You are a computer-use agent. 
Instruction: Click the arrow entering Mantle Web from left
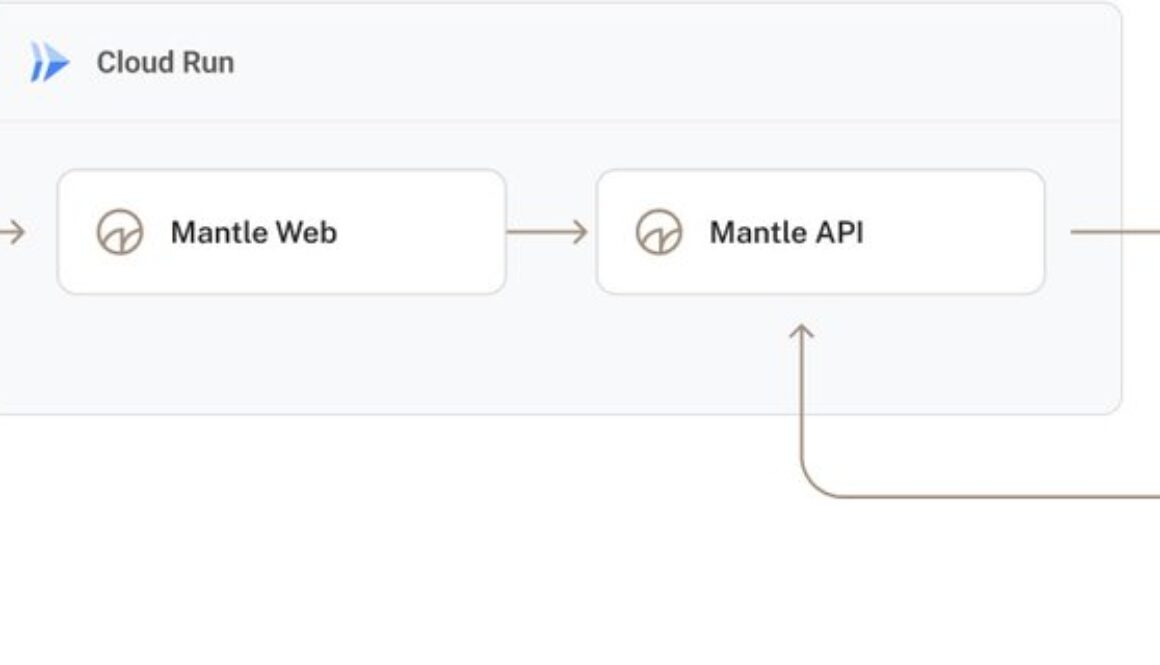12,232
